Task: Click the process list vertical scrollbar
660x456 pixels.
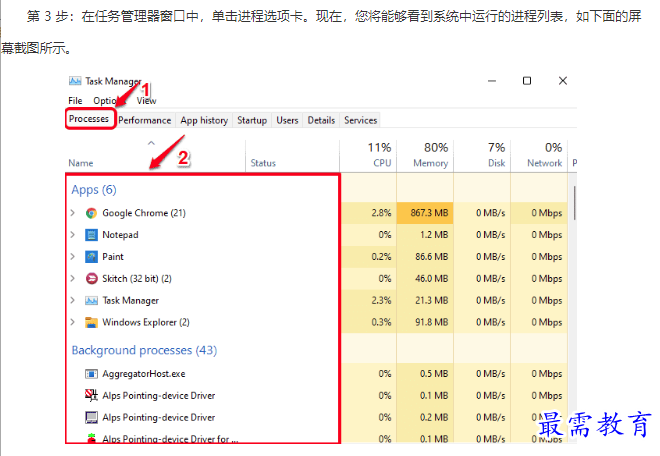Action: tap(575, 203)
